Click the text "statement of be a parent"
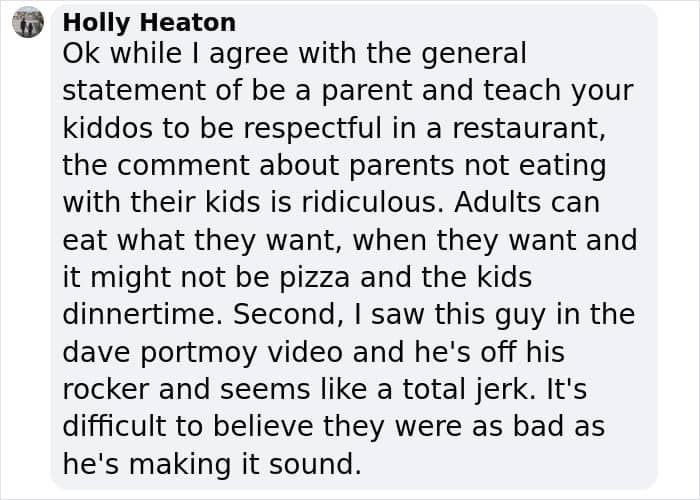Viewport: 700px width, 500px height. [x=237, y=91]
